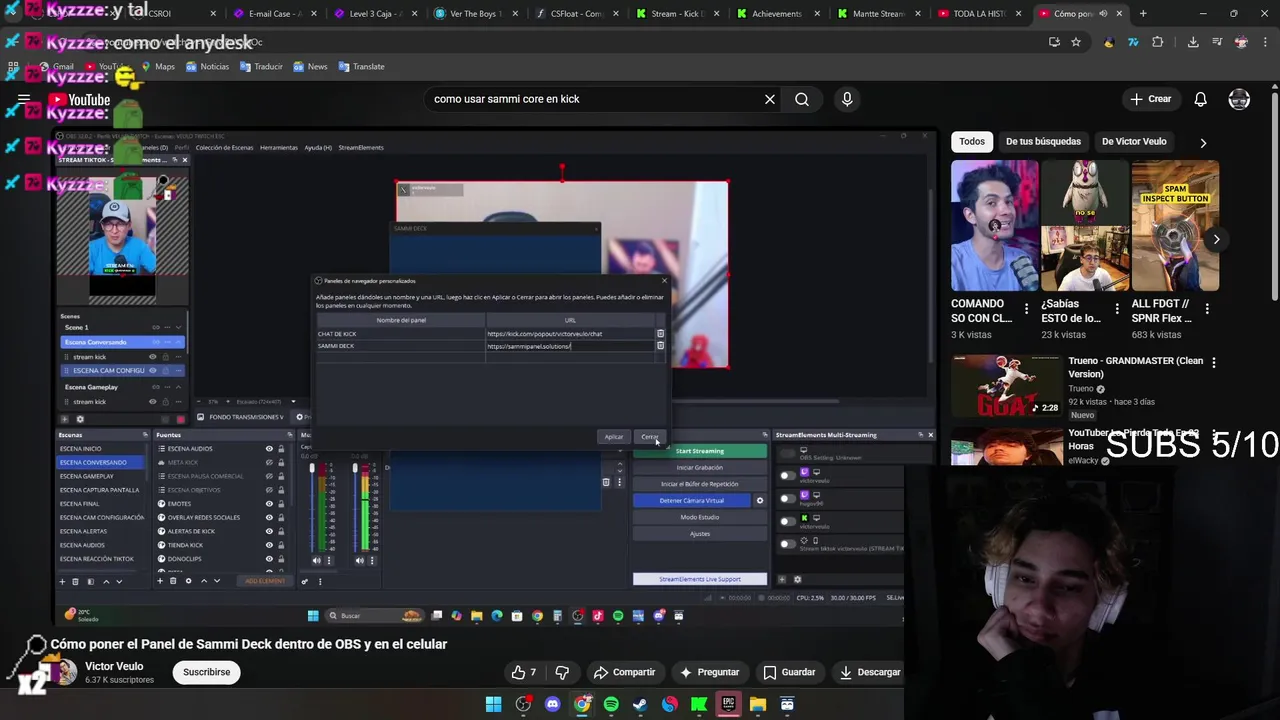The width and height of the screenshot is (1280, 720).
Task: Open options for ¿Sabías ESTO short
Action: pyautogui.click(x=1117, y=310)
